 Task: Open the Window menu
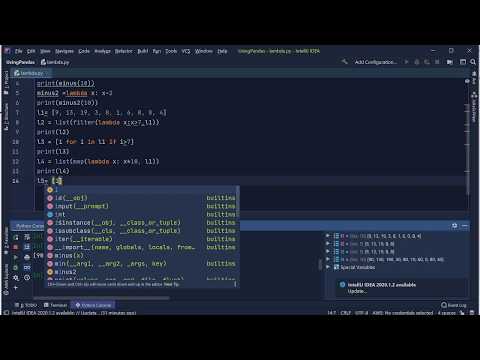[x=204, y=51]
